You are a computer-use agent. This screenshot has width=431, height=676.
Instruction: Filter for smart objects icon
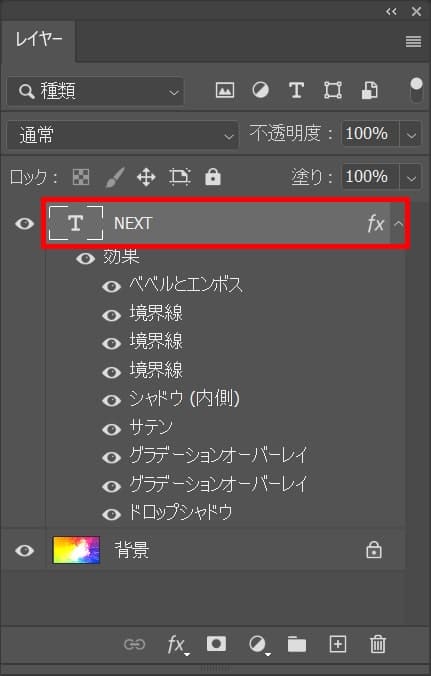[x=369, y=91]
